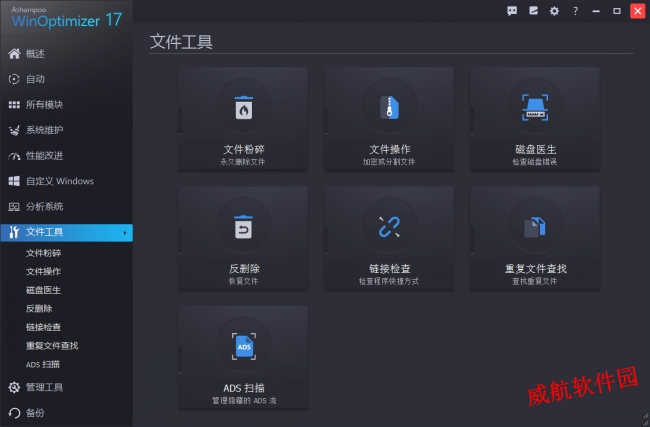Image resolution: width=650 pixels, height=427 pixels.
Task: Click the broom icon beside 系统维护
Action: (x=14, y=131)
